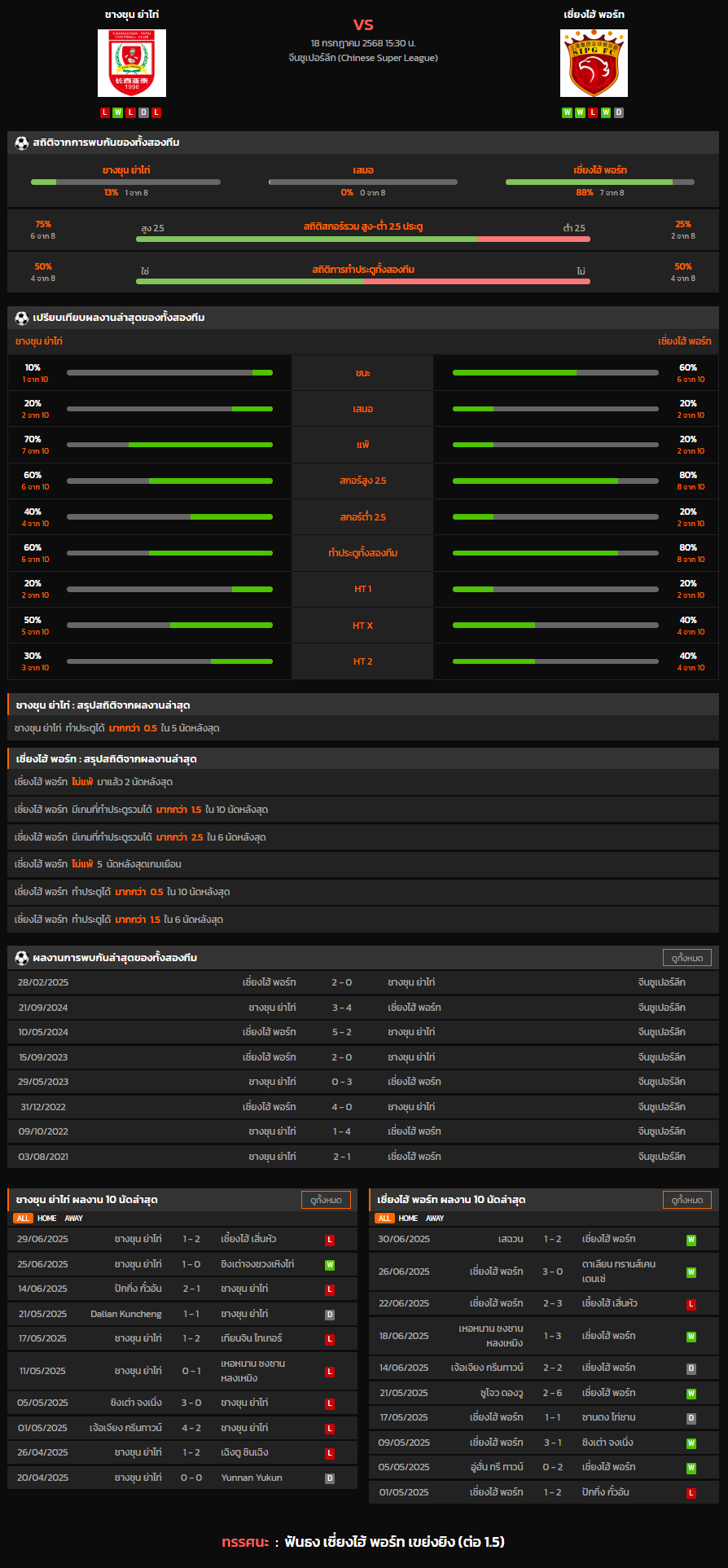
Task: Click D badge on the Yunnan Yukun row
Action: tap(330, 1478)
